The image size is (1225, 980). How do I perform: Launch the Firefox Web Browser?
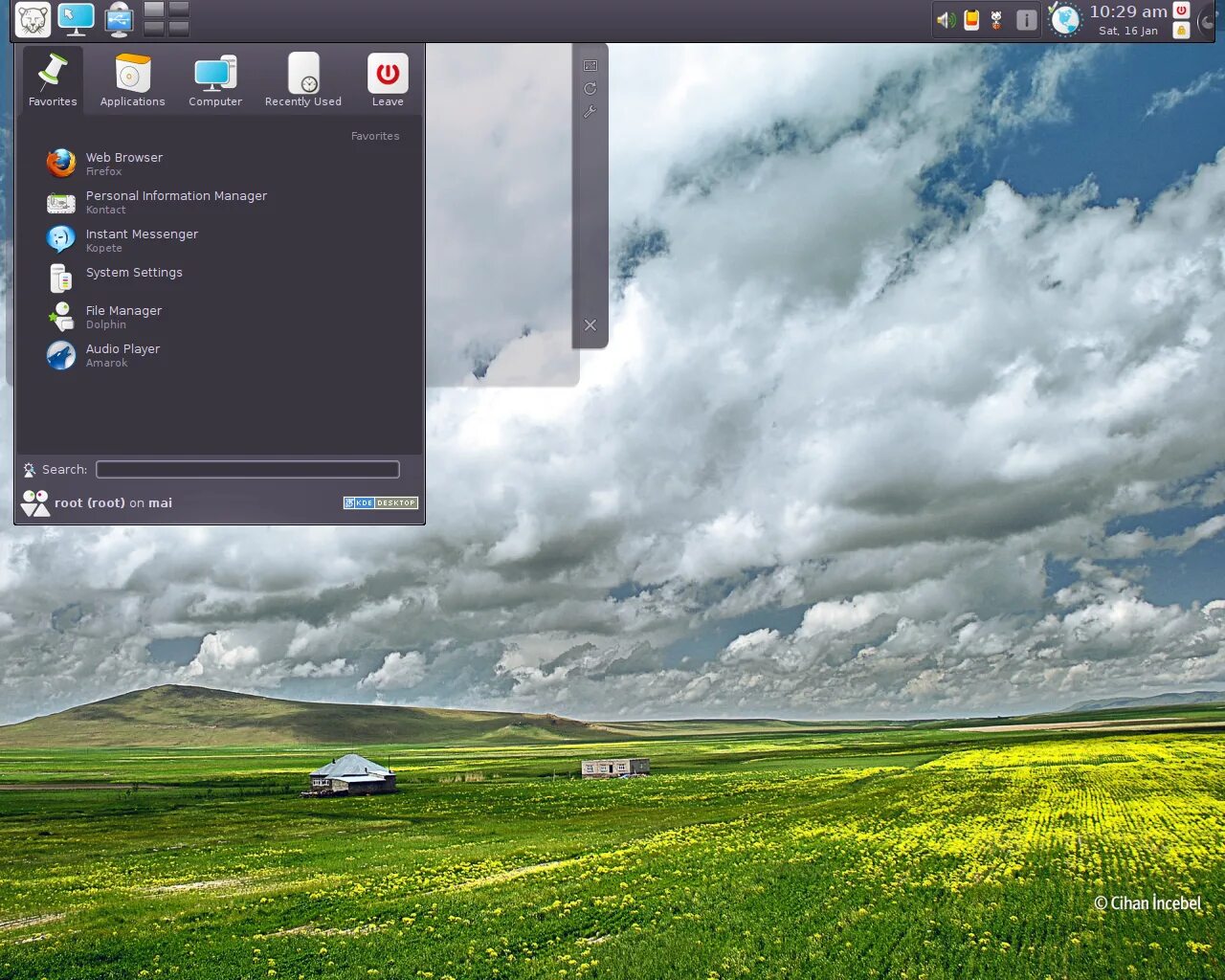click(220, 164)
